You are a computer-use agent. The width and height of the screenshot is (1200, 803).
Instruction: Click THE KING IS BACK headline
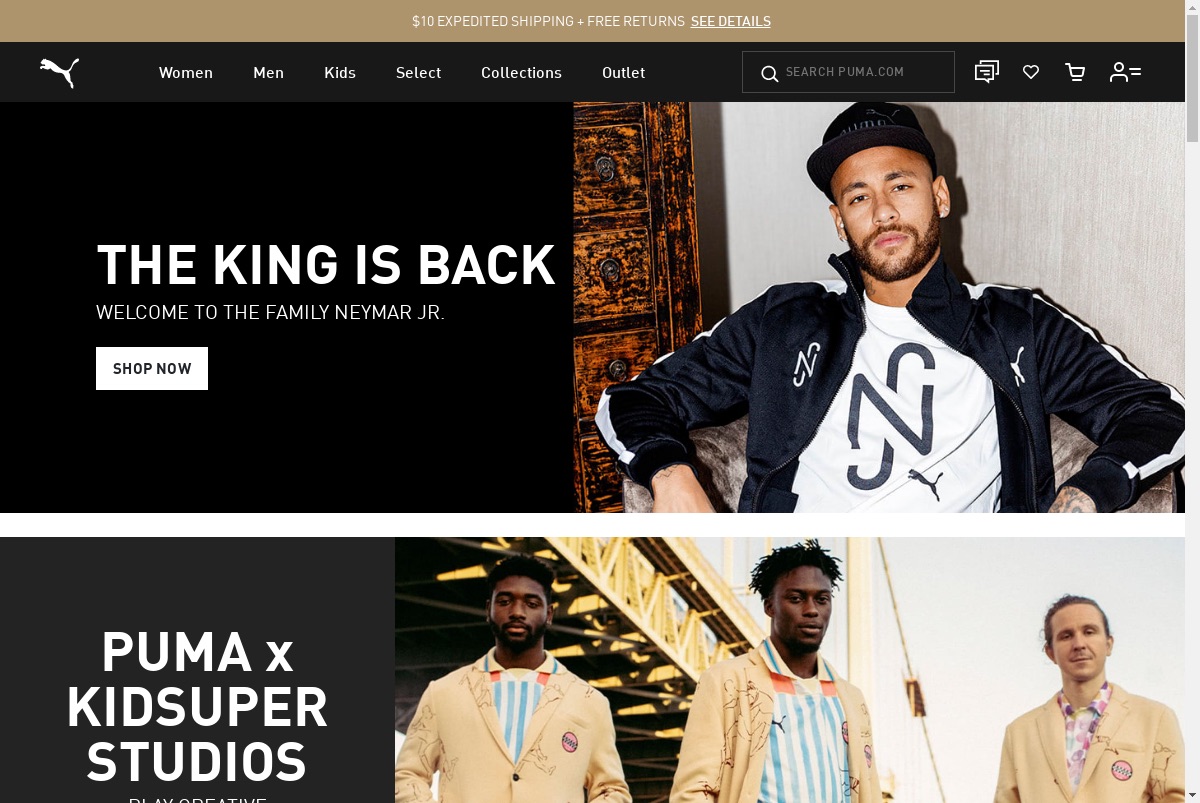(x=326, y=265)
